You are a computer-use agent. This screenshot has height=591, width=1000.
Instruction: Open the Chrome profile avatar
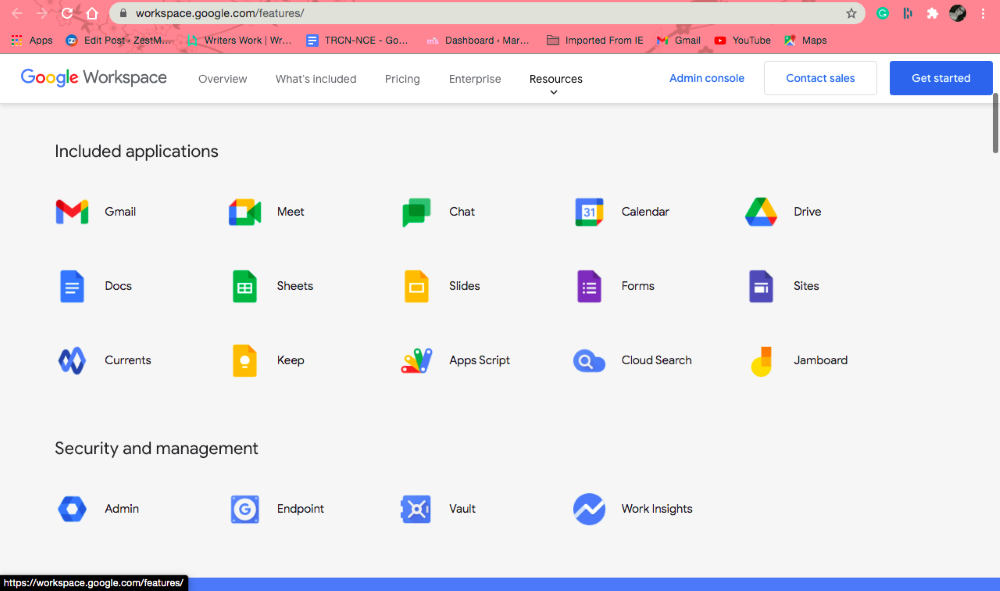click(957, 13)
